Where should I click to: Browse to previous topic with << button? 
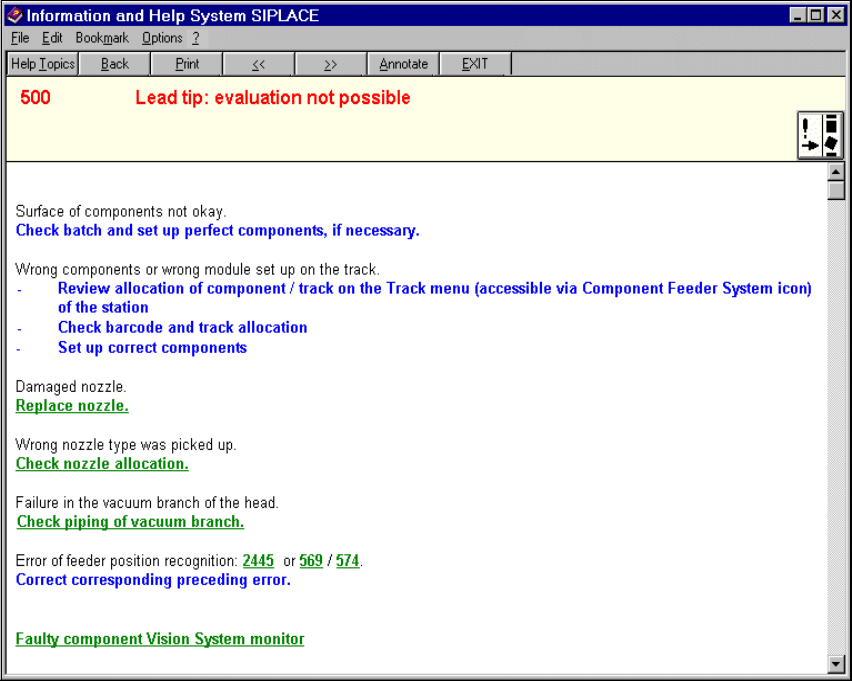tap(259, 64)
